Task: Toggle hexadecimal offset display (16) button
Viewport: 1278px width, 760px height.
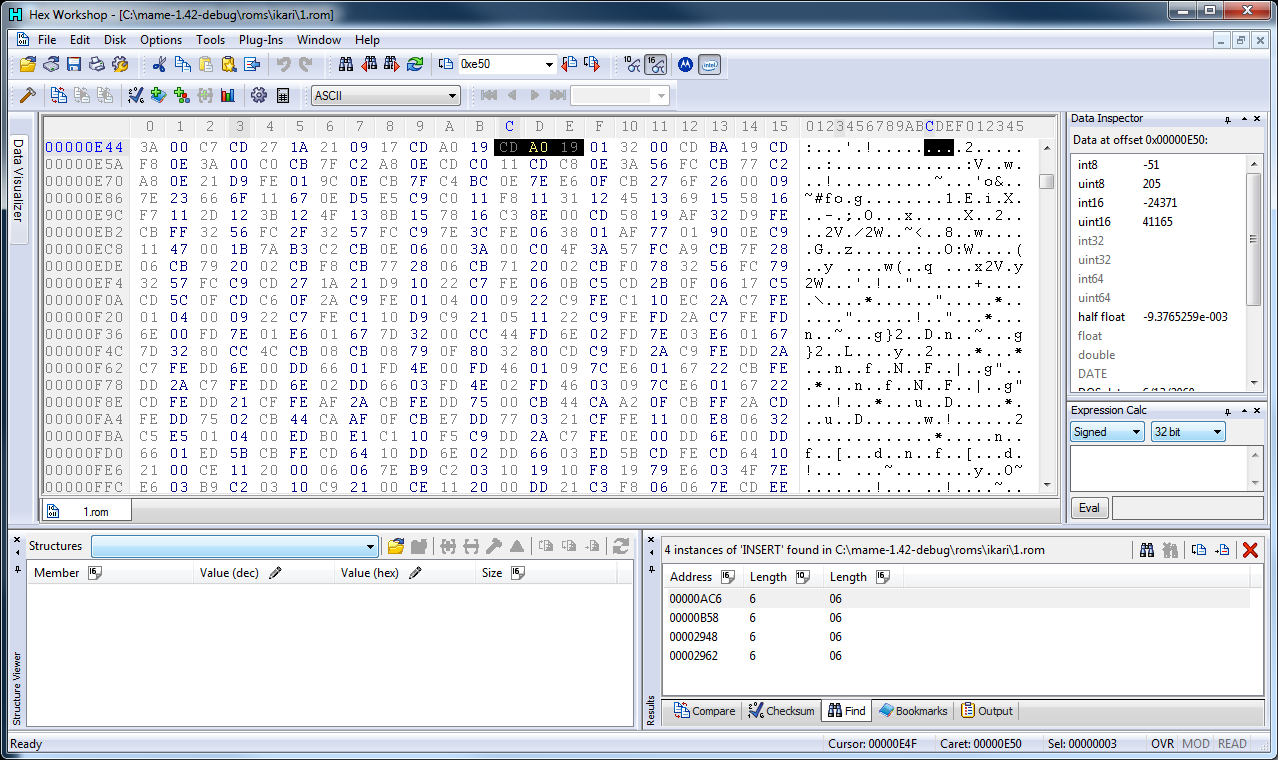Action: (x=656, y=64)
